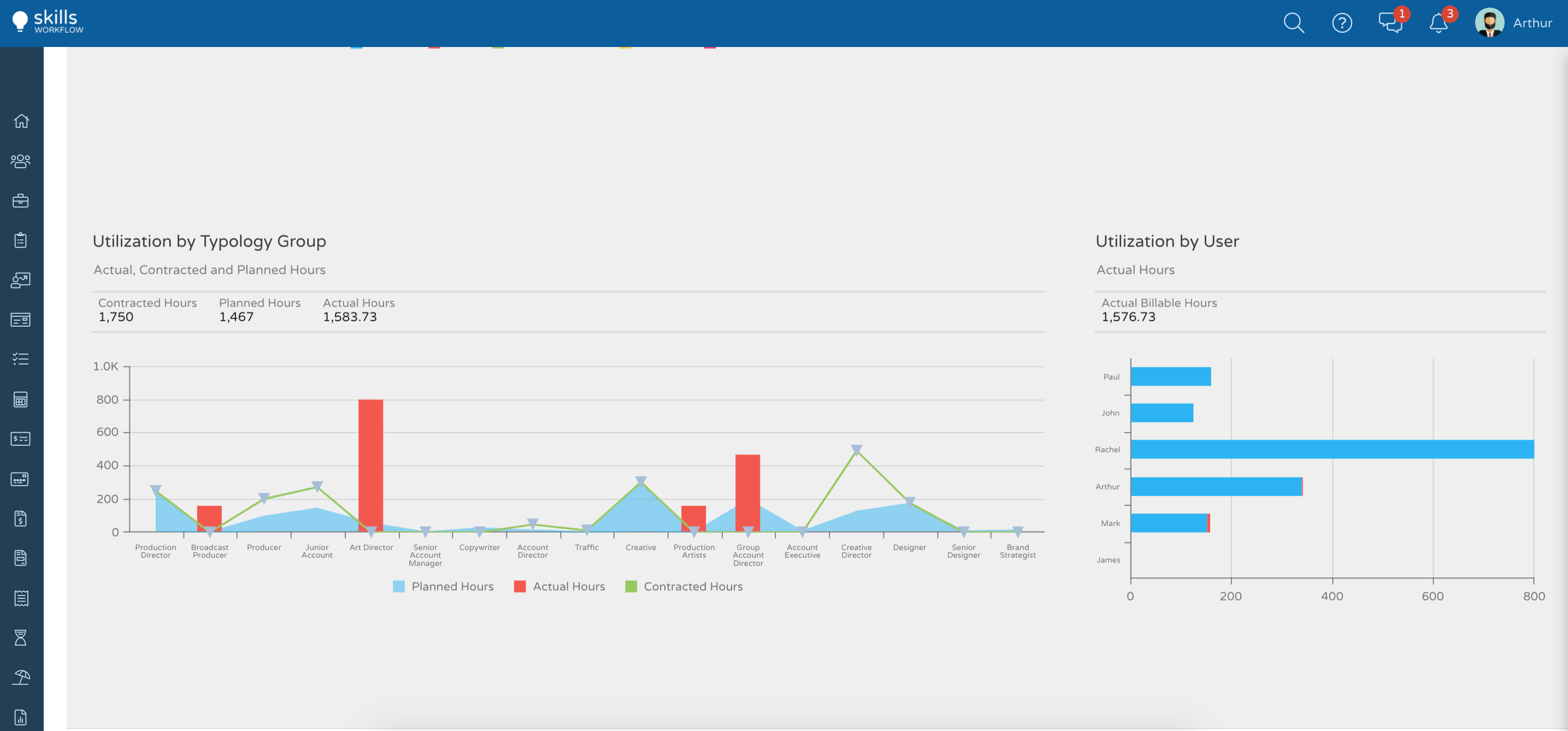Toggle Actual Hours in the chart legend

coord(559,586)
